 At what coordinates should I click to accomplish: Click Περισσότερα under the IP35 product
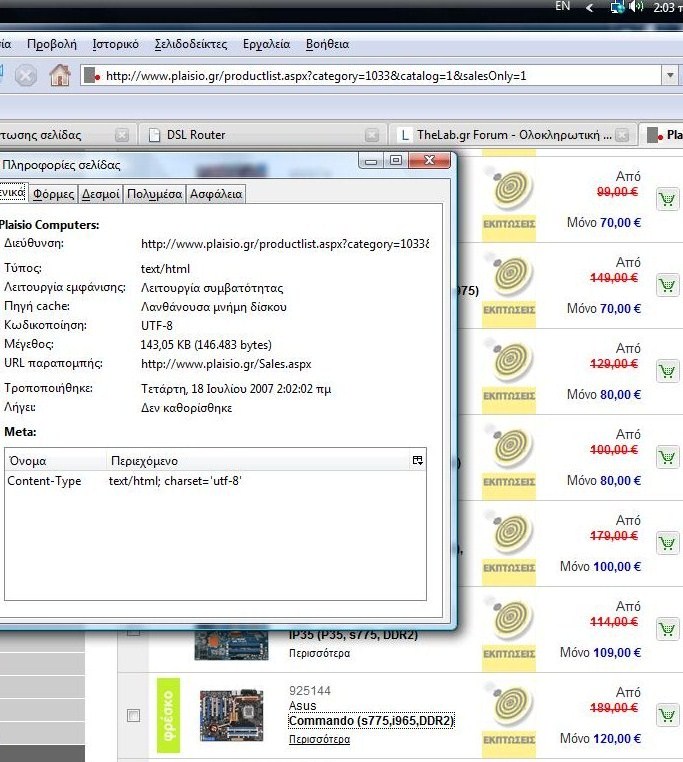pos(319,653)
